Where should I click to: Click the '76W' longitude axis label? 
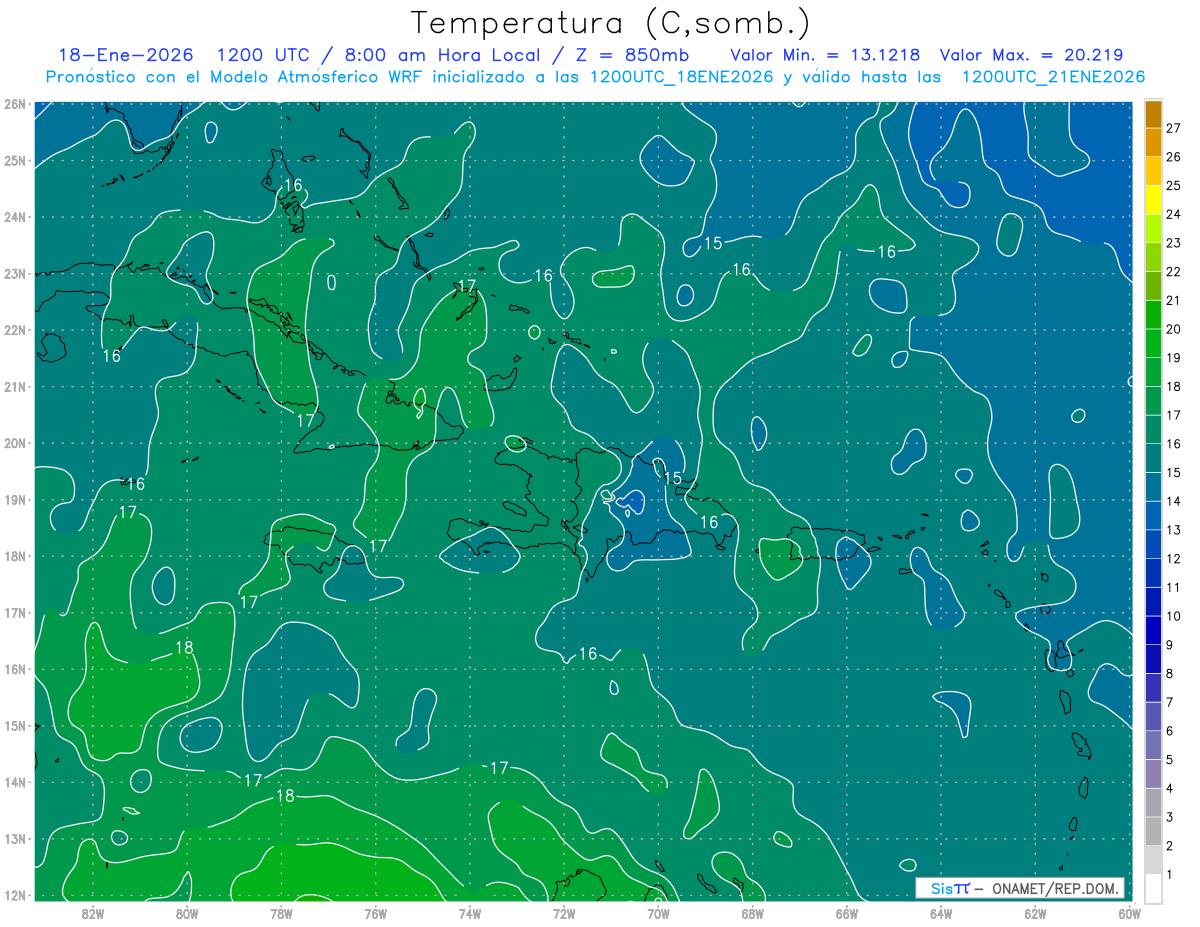(375, 913)
